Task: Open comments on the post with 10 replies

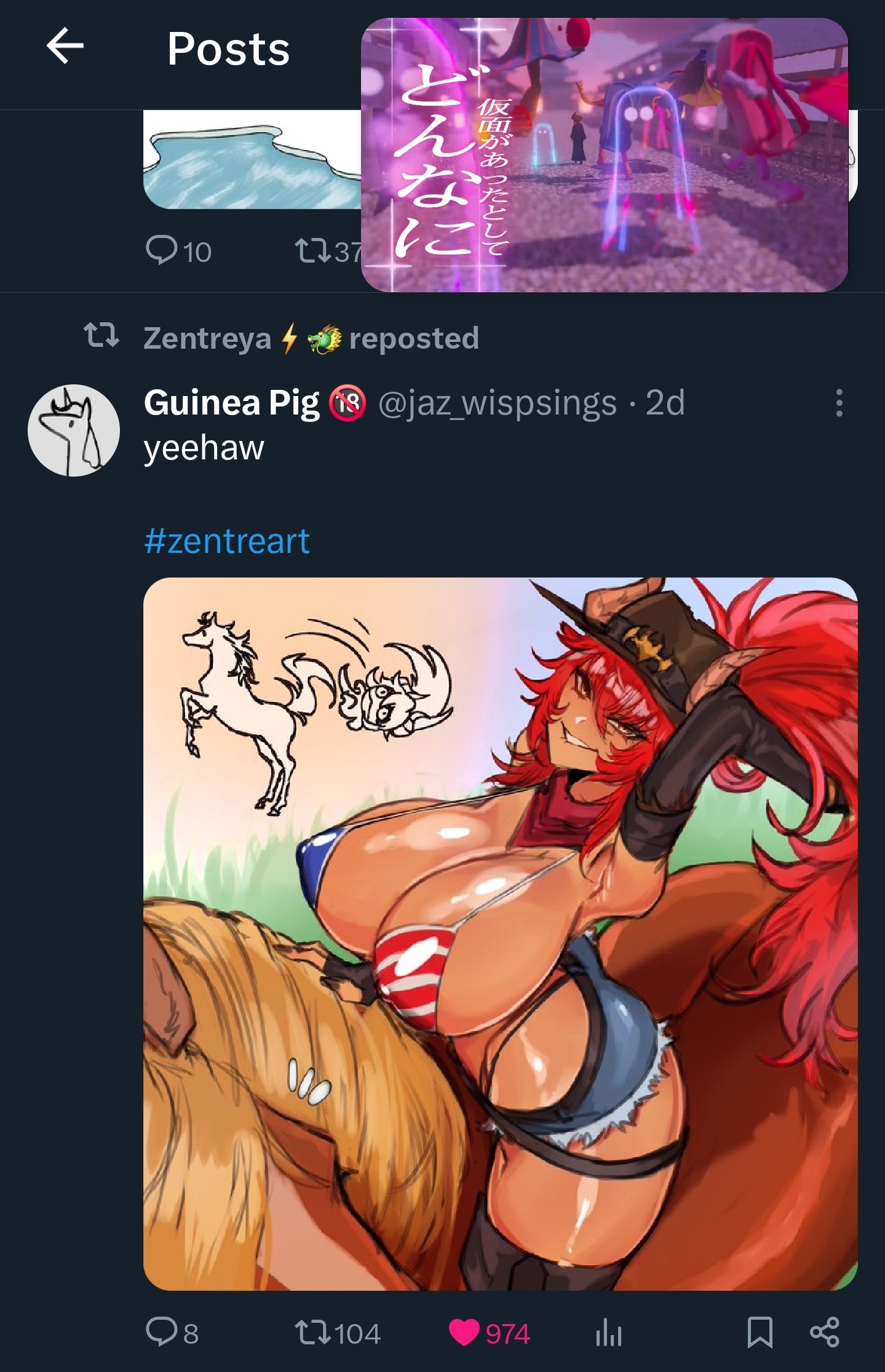Action: pos(179,252)
